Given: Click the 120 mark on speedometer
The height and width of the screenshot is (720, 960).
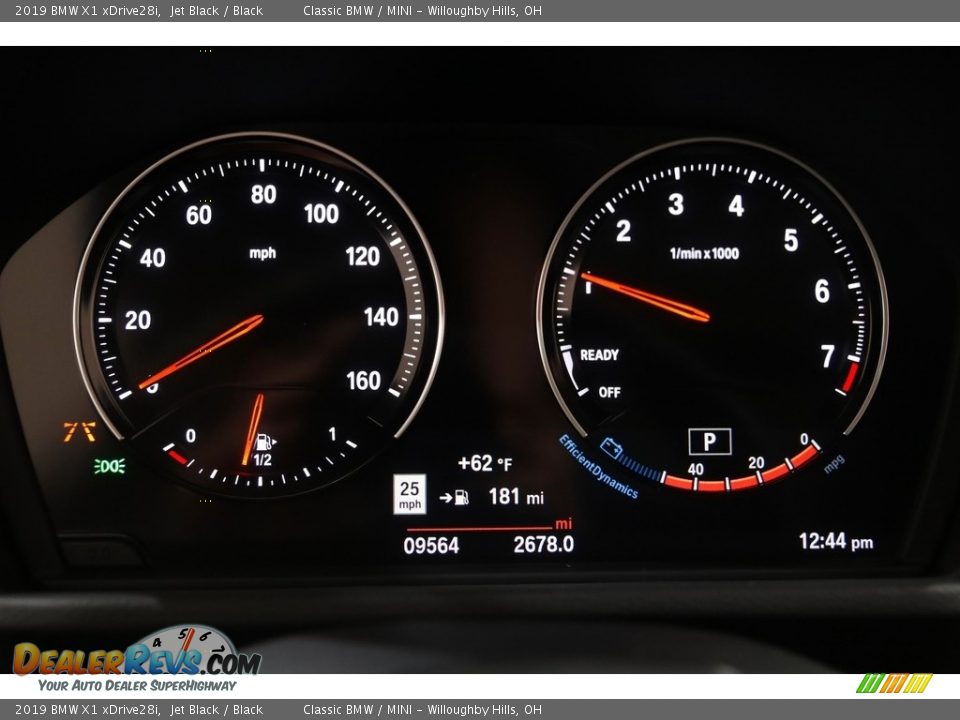Looking at the screenshot, I should pos(362,257).
